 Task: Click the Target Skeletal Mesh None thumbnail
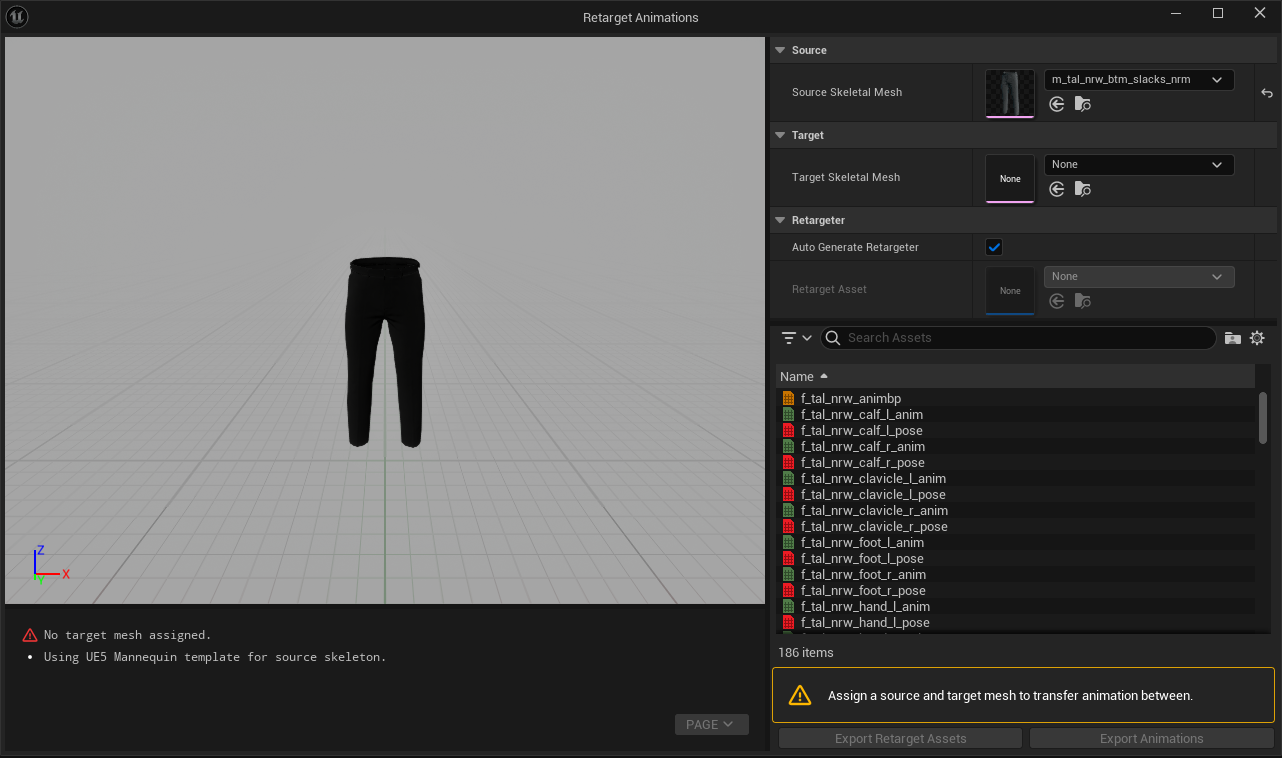click(1010, 178)
